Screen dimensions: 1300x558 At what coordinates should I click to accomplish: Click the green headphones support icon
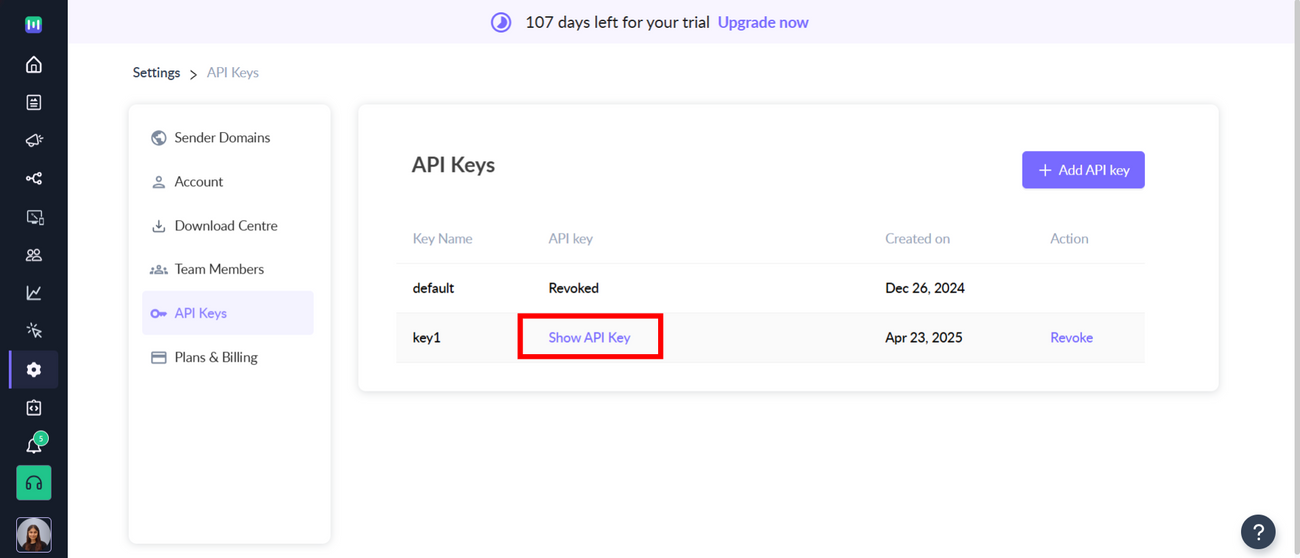pos(33,483)
